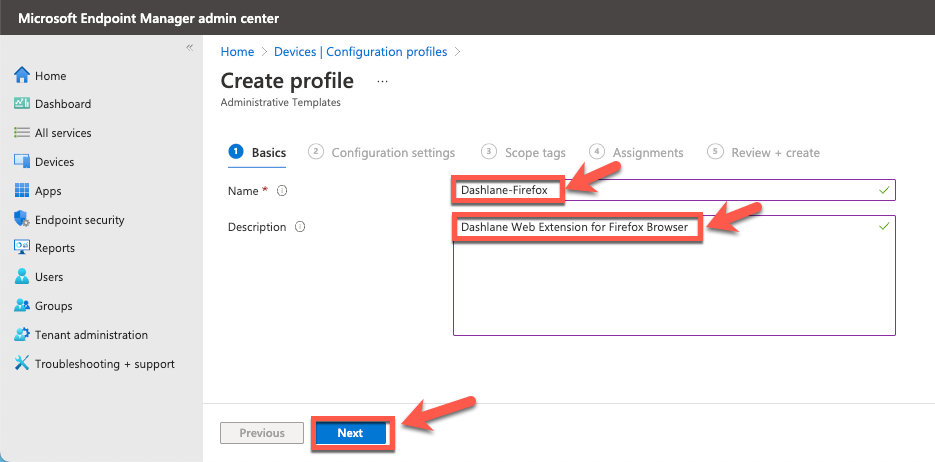Open Users in the left menu
Screen dimensions: 935x462
coord(49,277)
